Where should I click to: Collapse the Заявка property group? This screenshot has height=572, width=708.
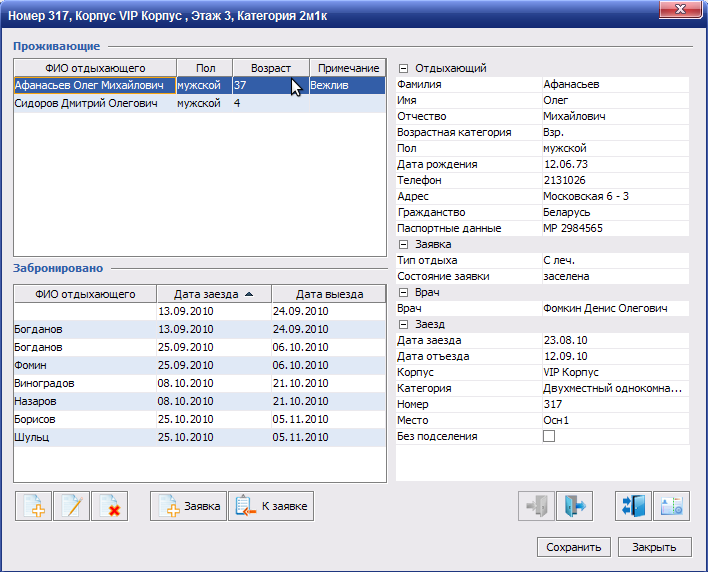404,245
